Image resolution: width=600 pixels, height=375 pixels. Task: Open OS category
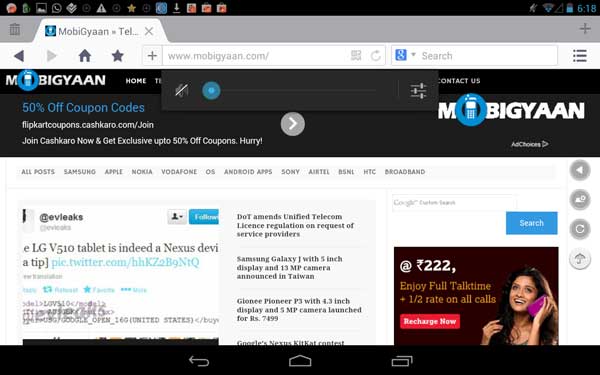[x=210, y=172]
